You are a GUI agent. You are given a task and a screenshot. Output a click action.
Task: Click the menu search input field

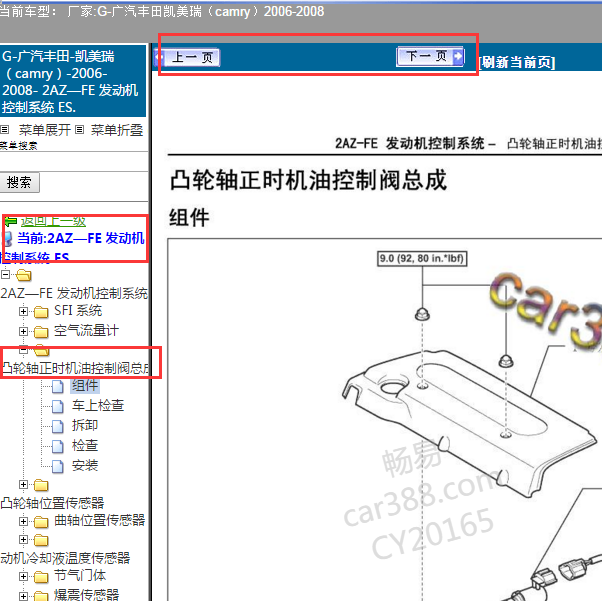pyautogui.click(x=73, y=161)
